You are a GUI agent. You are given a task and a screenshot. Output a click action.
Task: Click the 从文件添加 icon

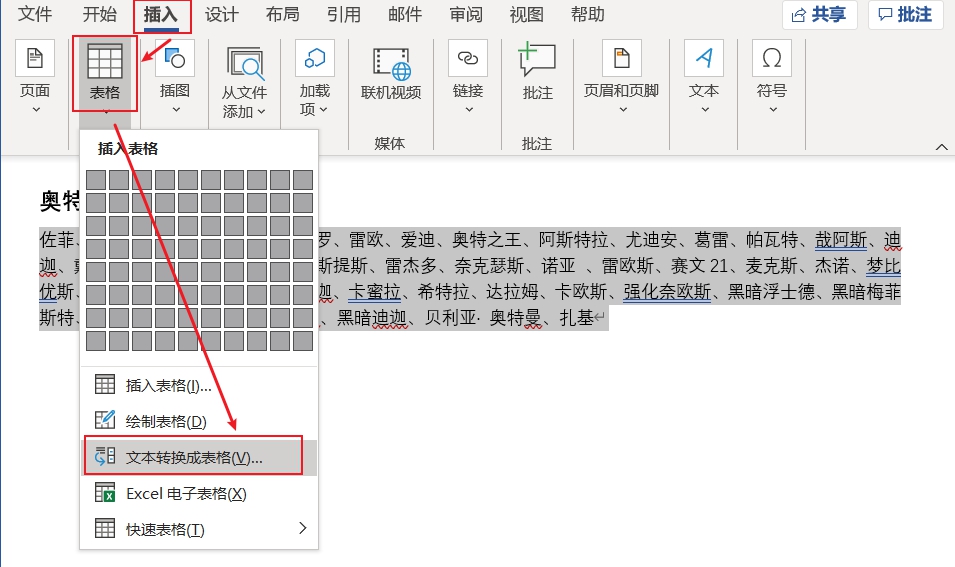coord(245,64)
